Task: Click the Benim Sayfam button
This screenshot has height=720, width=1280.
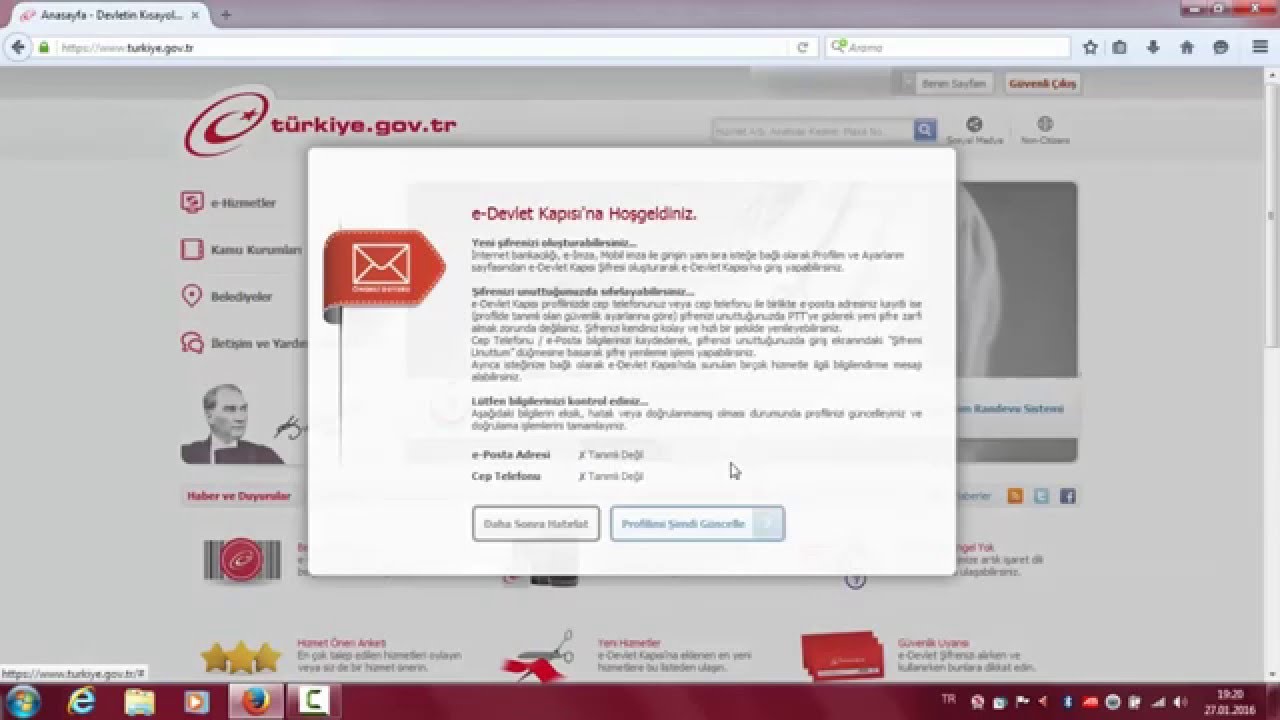Action: (x=953, y=83)
